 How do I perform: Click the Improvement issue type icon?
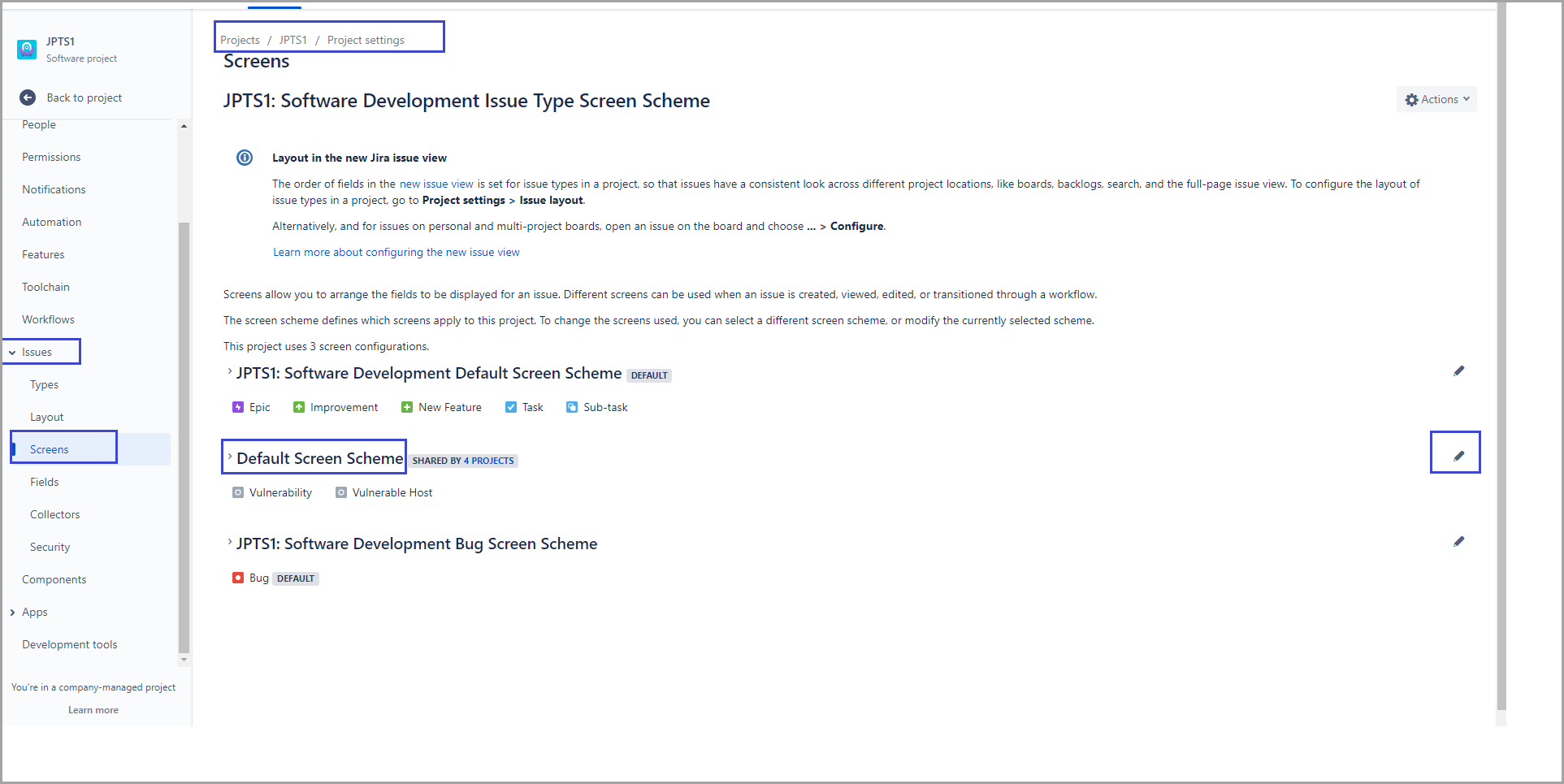coord(299,407)
